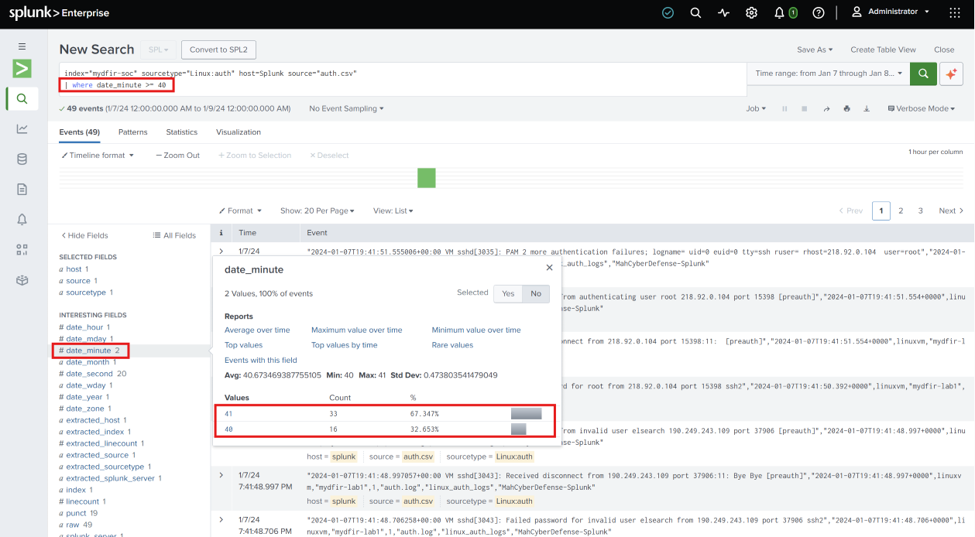The image size is (975, 537).
Task: Click the Convert to SPL2 button
Action: coord(218,50)
